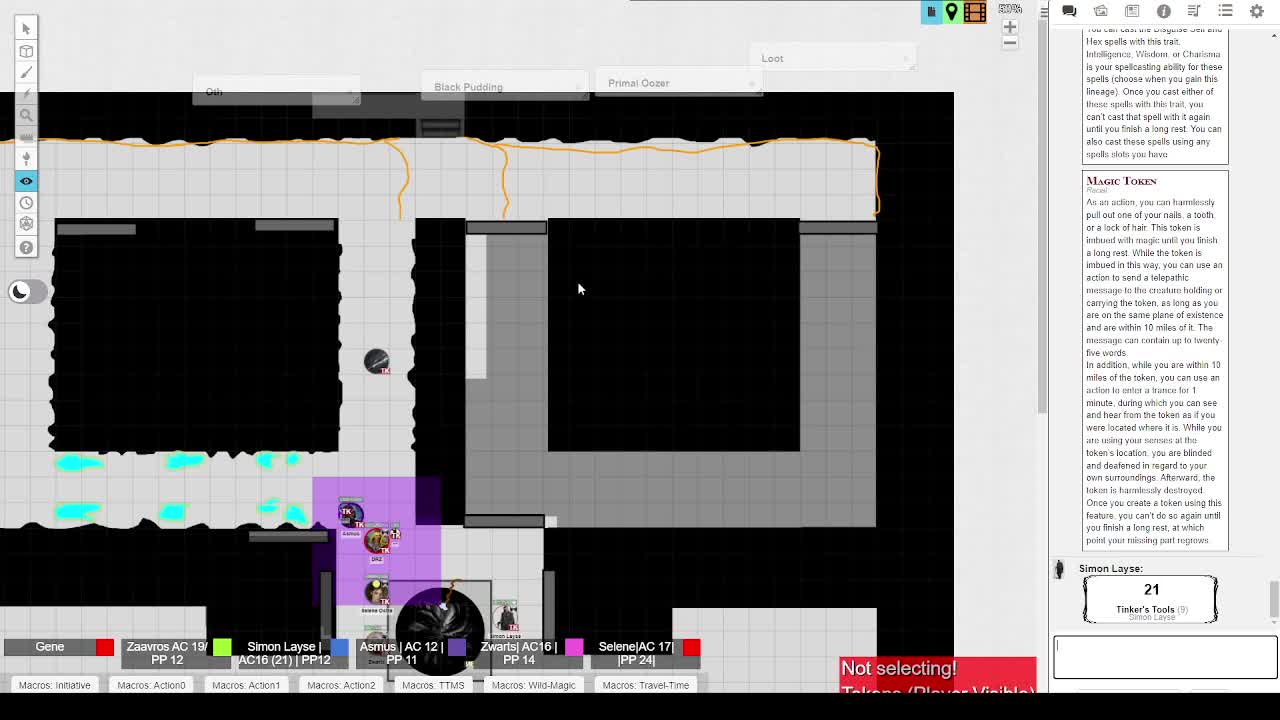This screenshot has width=1280, height=720.
Task: Click the blue page icon in top toolbar
Action: [x=931, y=12]
